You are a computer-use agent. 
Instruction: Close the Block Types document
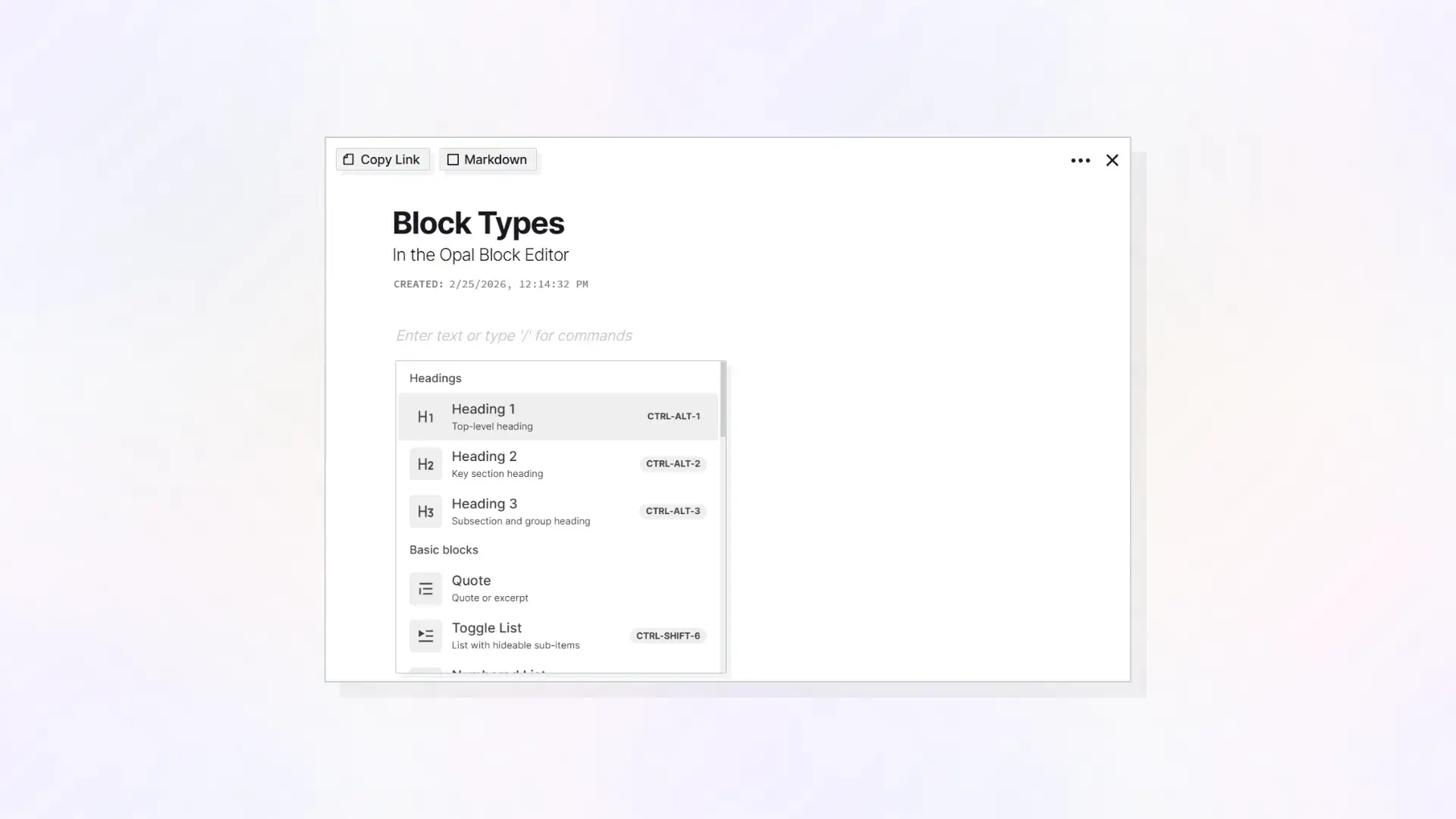pos(1112,160)
